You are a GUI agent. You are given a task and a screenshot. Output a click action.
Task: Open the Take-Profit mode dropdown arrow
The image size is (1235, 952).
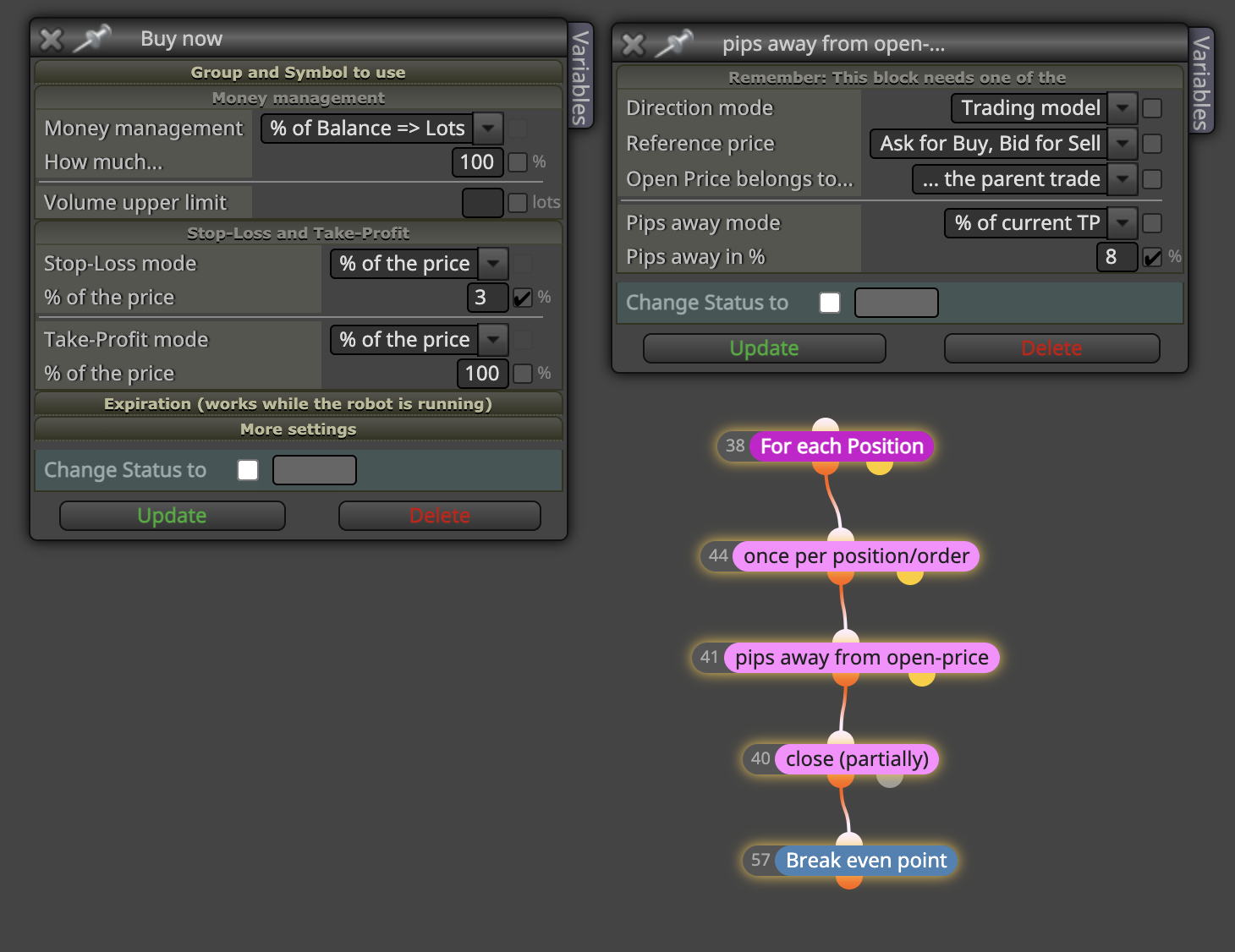[493, 340]
